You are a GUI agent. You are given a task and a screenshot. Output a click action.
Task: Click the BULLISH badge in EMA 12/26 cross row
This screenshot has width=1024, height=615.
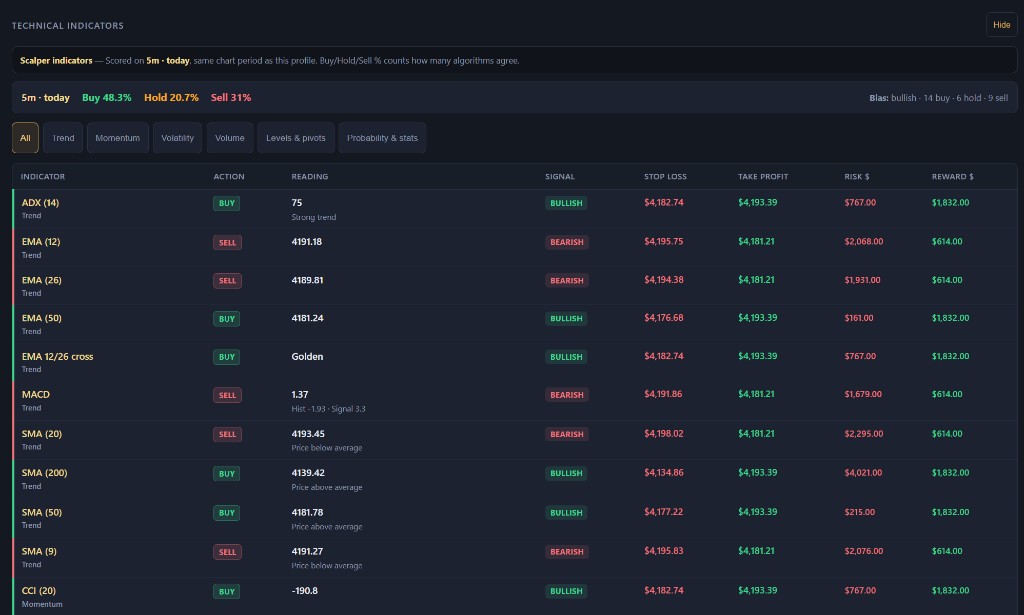click(566, 357)
